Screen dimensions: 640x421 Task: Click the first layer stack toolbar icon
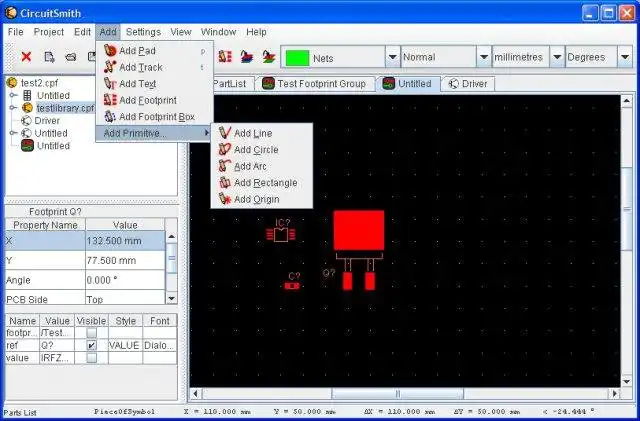247,56
